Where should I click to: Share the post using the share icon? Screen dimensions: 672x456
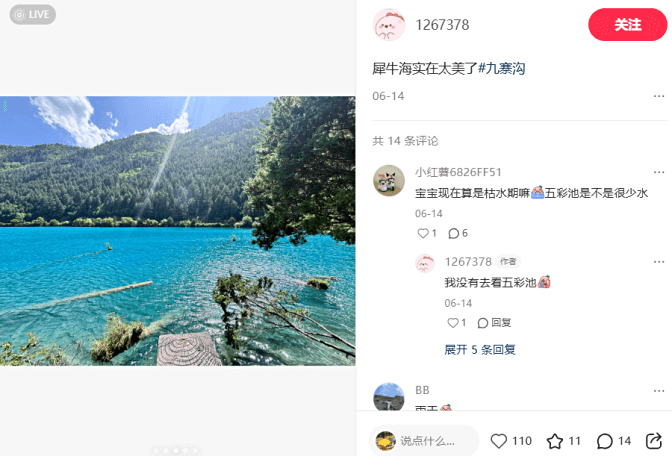(654, 441)
